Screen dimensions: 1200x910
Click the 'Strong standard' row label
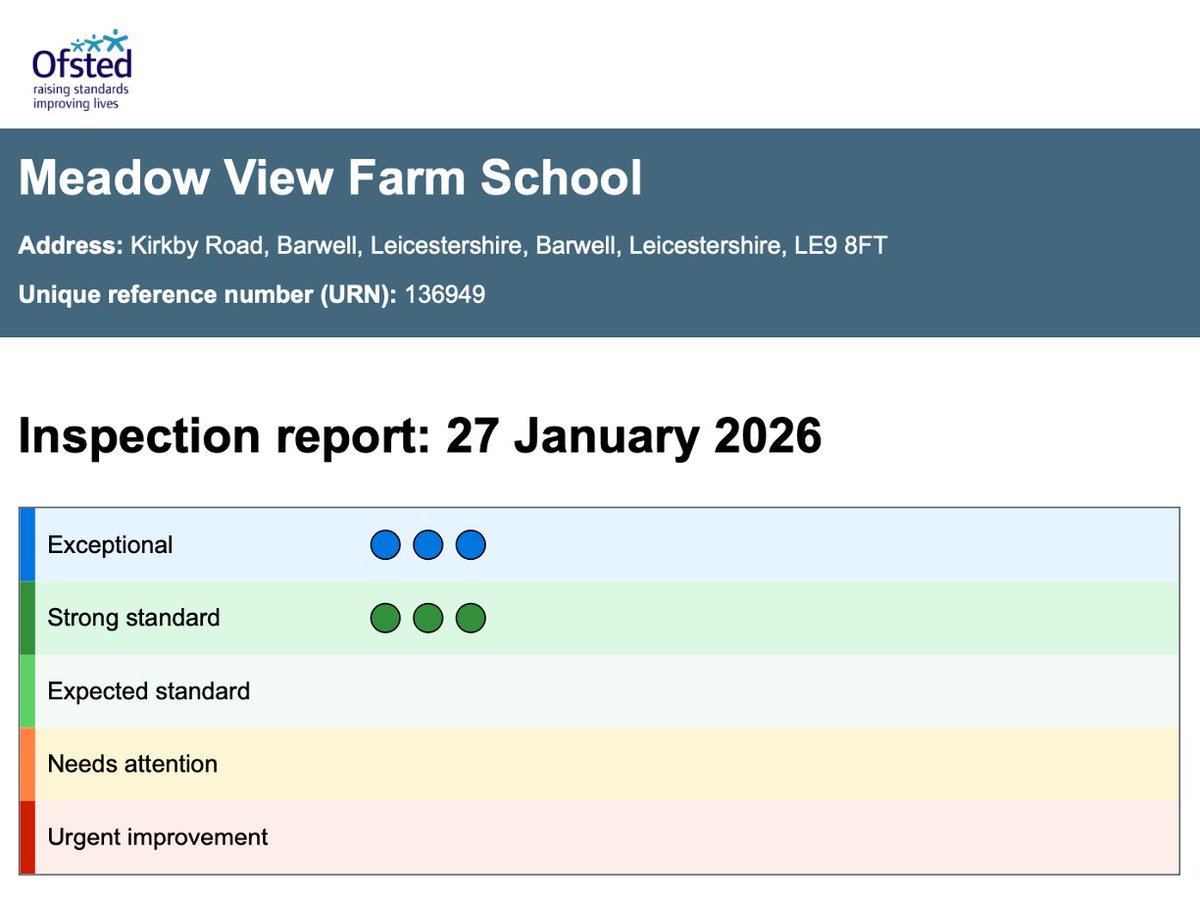(x=134, y=618)
